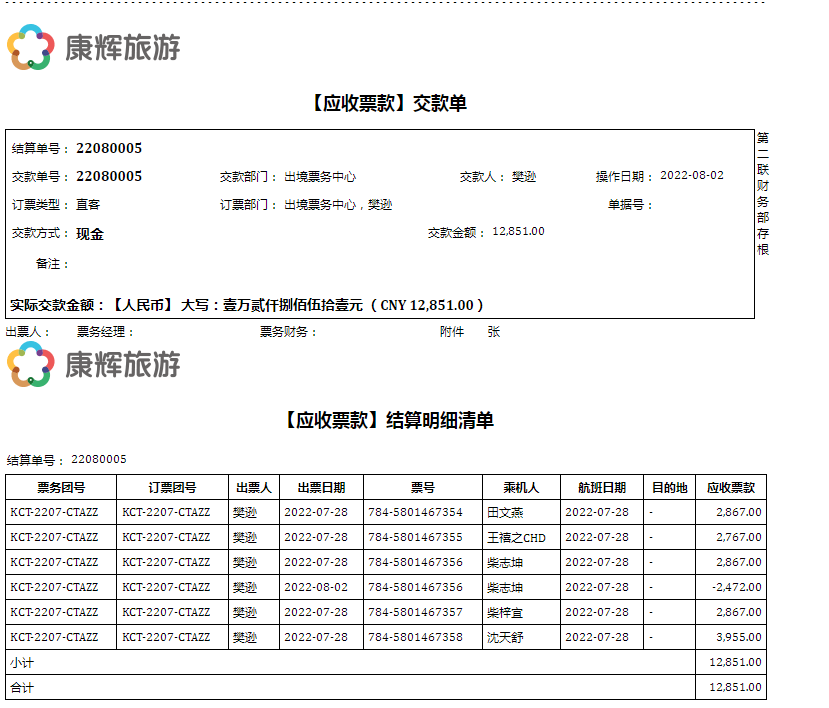Click the 康辉旅游 logo at page top
The height and width of the screenshot is (708, 829).
[93, 47]
